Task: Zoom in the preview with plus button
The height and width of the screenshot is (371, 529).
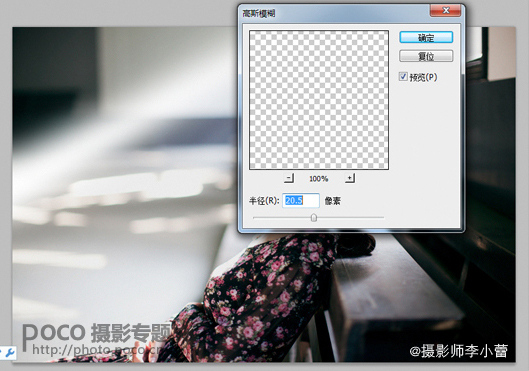Action: coord(350,178)
